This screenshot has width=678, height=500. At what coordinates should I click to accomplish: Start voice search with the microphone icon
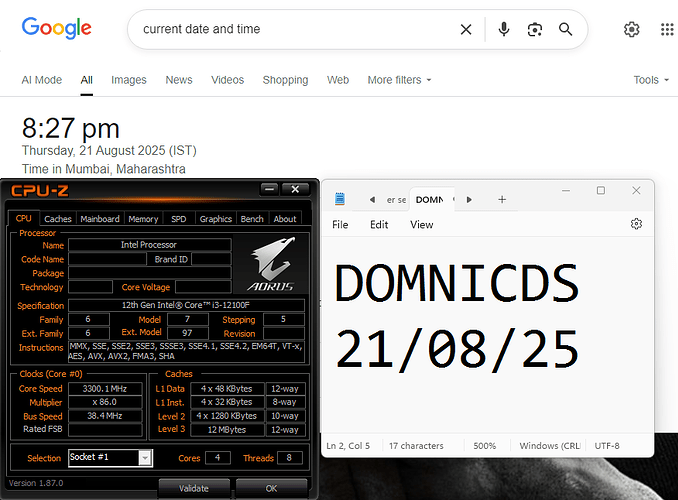point(504,29)
